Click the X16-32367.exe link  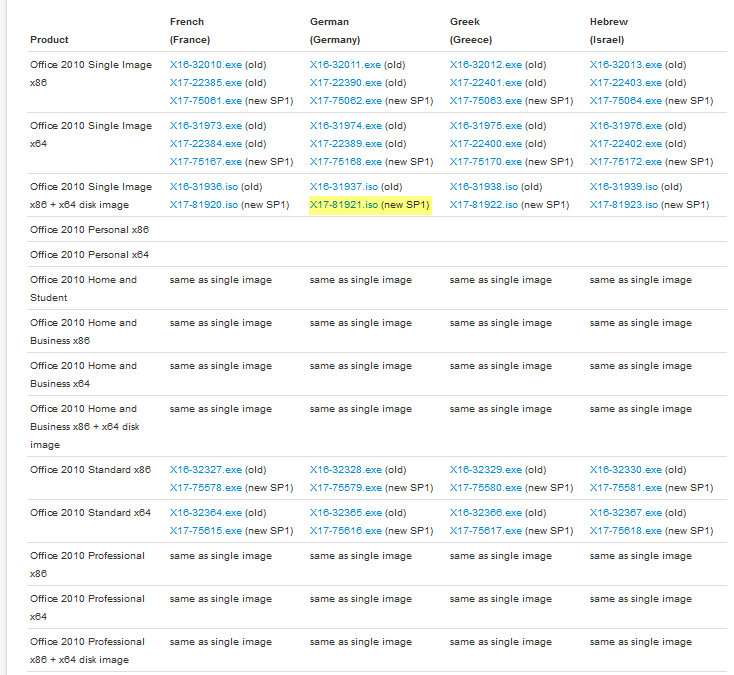pyautogui.click(x=625, y=513)
